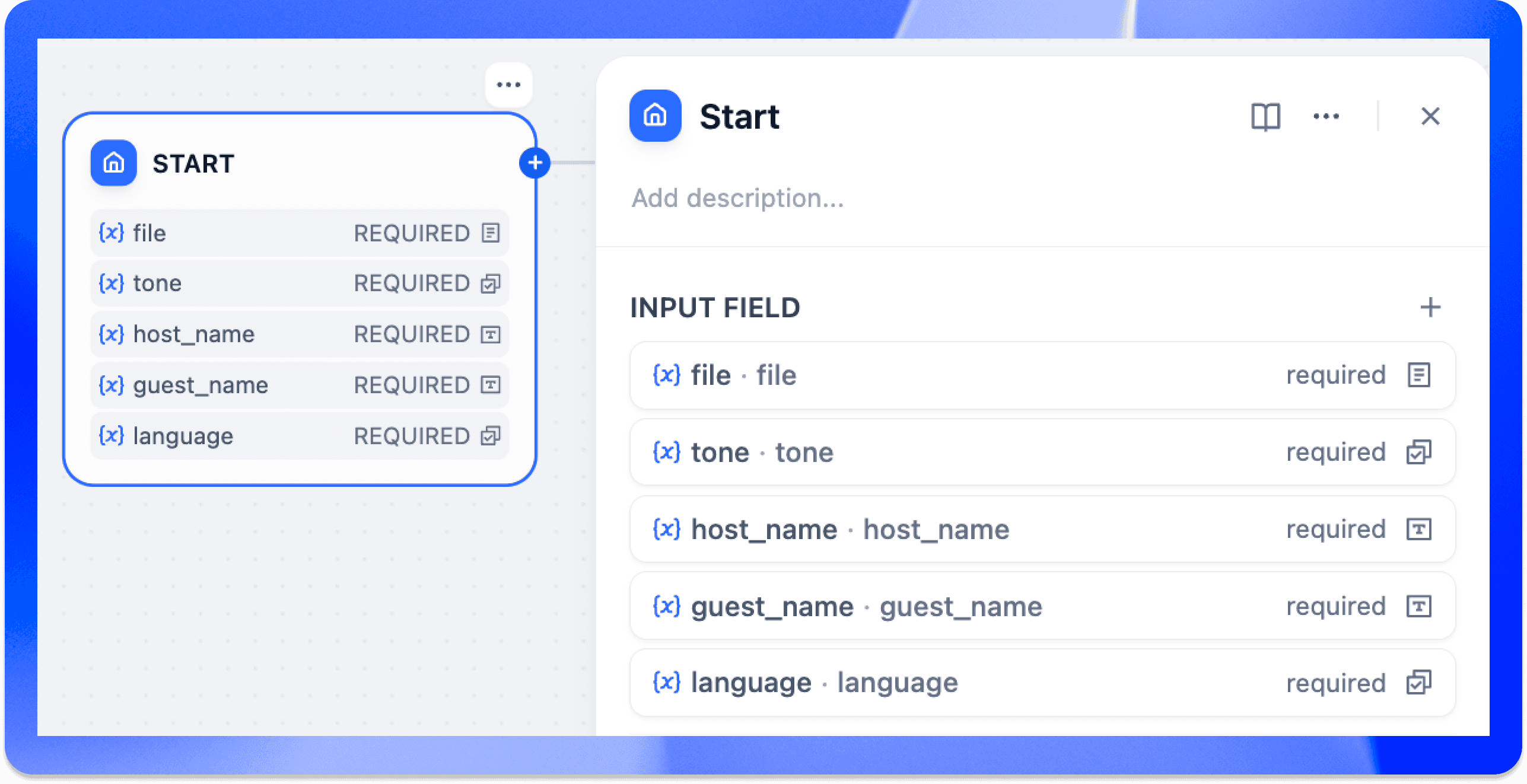The image size is (1527, 784).
Task: Open the more options menu in Start panel header
Action: click(x=1326, y=116)
